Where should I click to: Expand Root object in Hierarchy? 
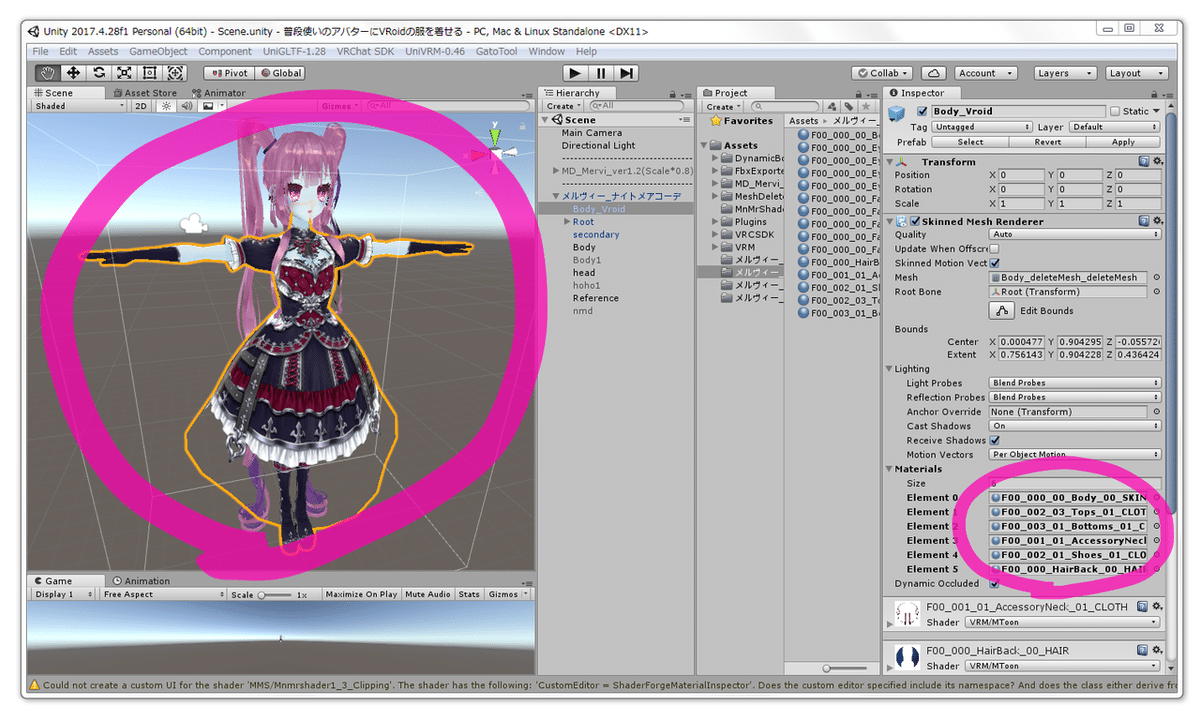pyautogui.click(x=567, y=222)
